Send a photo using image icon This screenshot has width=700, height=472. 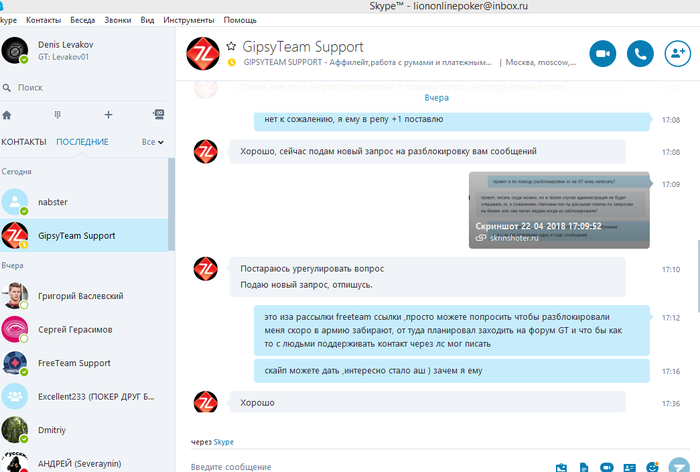point(561,467)
